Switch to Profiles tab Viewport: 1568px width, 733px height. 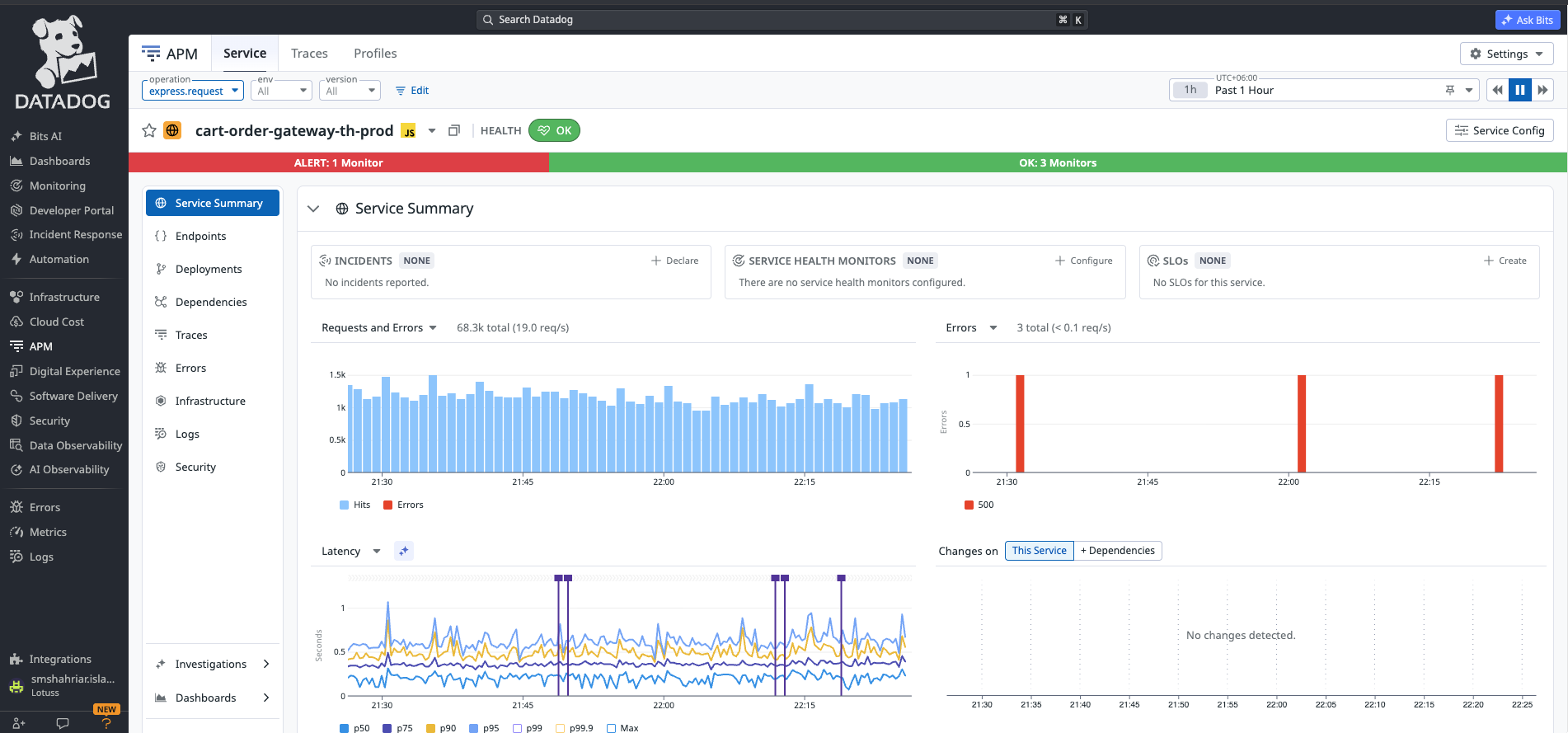point(375,54)
